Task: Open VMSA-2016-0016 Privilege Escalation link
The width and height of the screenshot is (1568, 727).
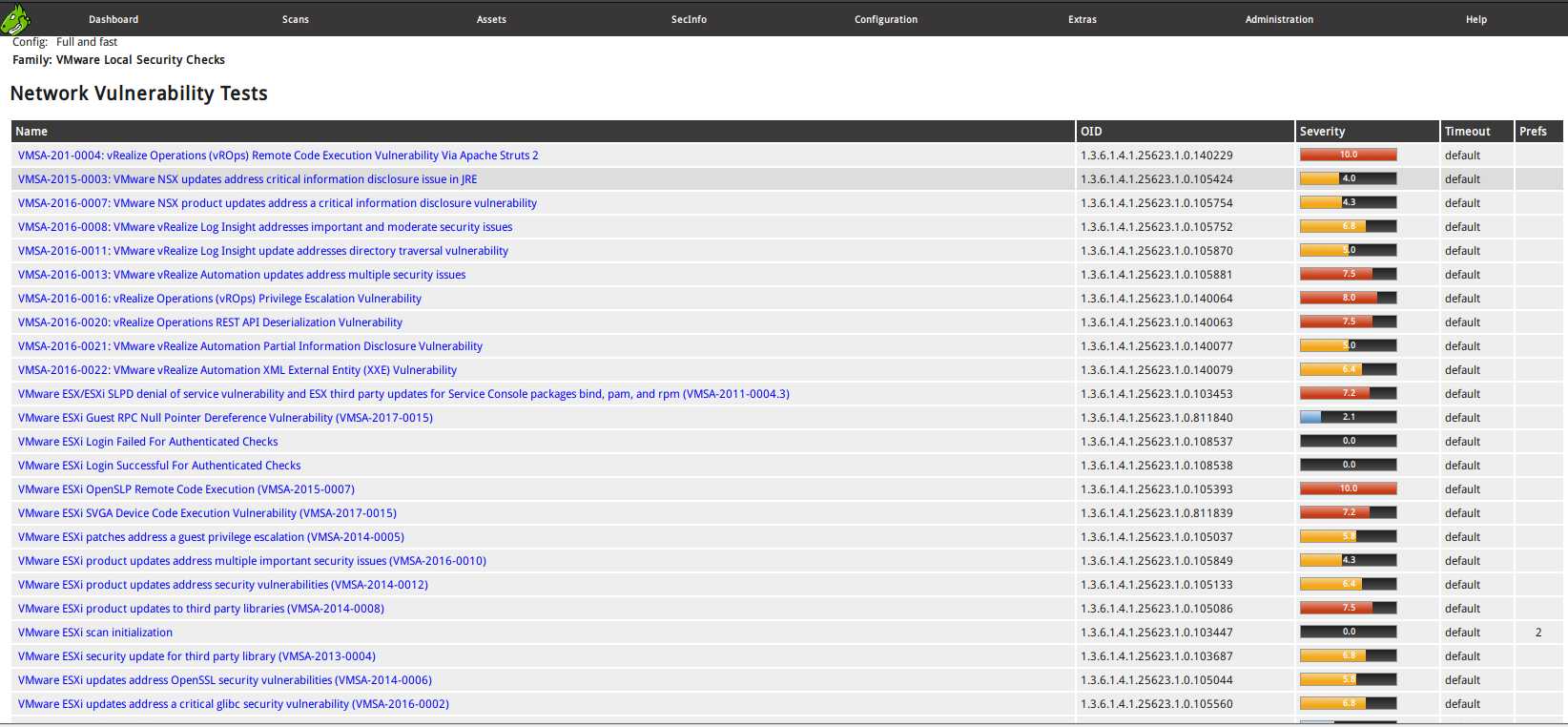Action: coord(219,299)
